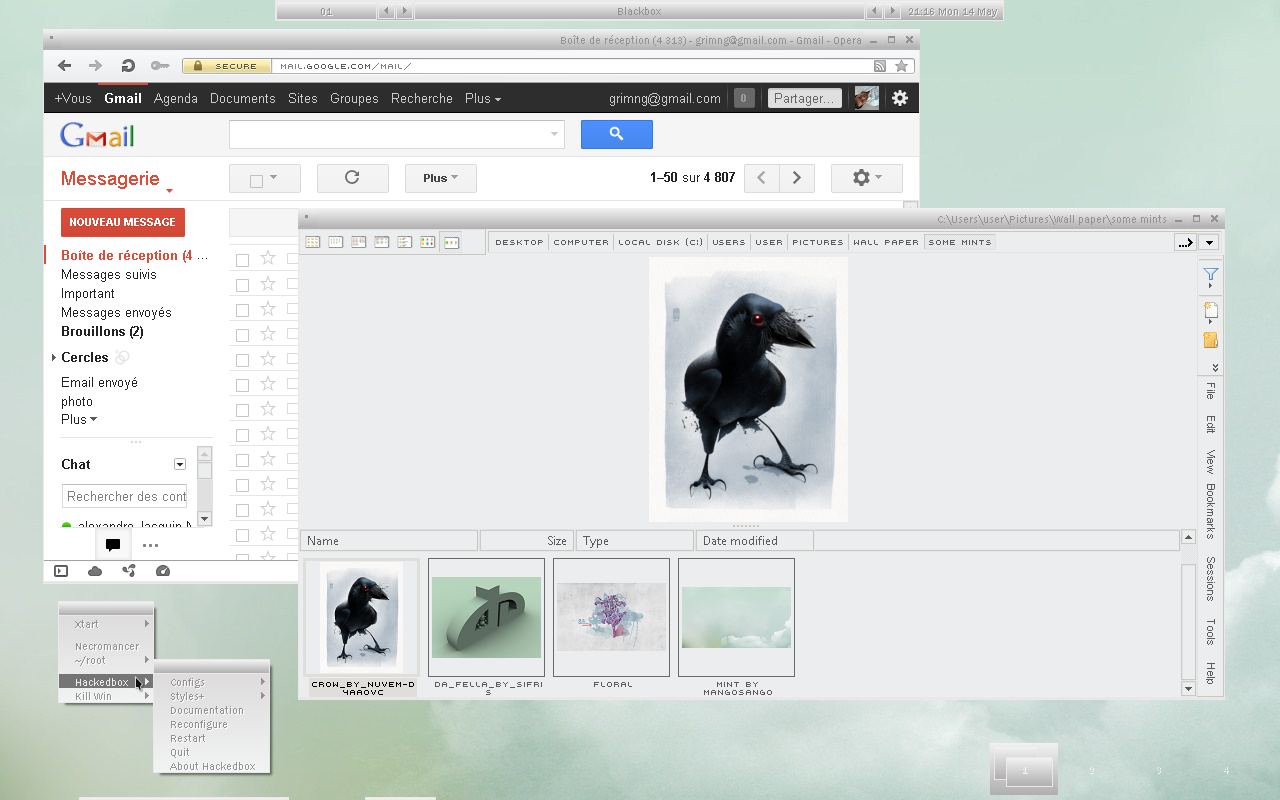This screenshot has width=1280, height=800.
Task: Open the Kill Win submenu
Action: pos(106,696)
